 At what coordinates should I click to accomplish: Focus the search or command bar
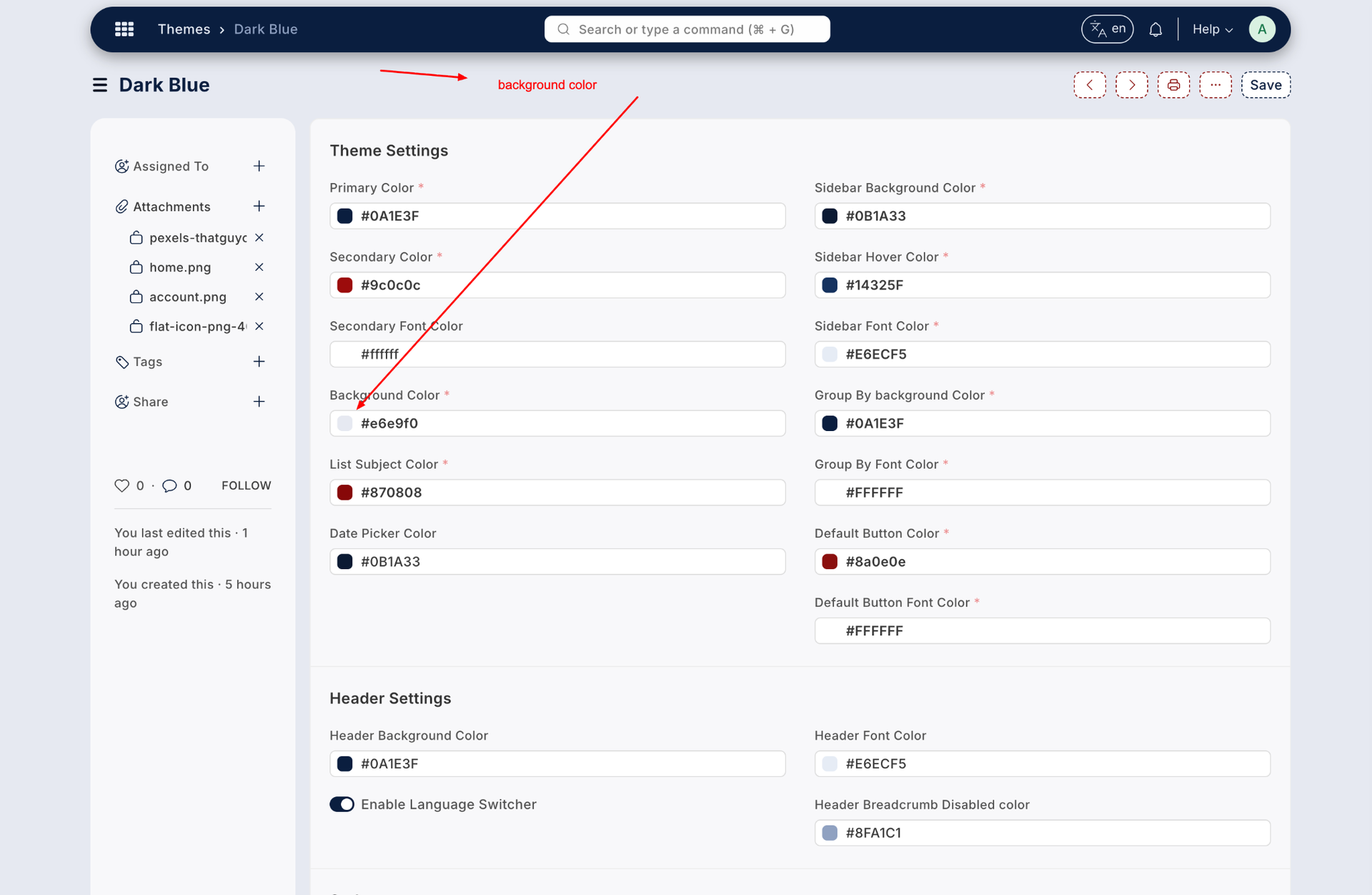[x=687, y=29]
